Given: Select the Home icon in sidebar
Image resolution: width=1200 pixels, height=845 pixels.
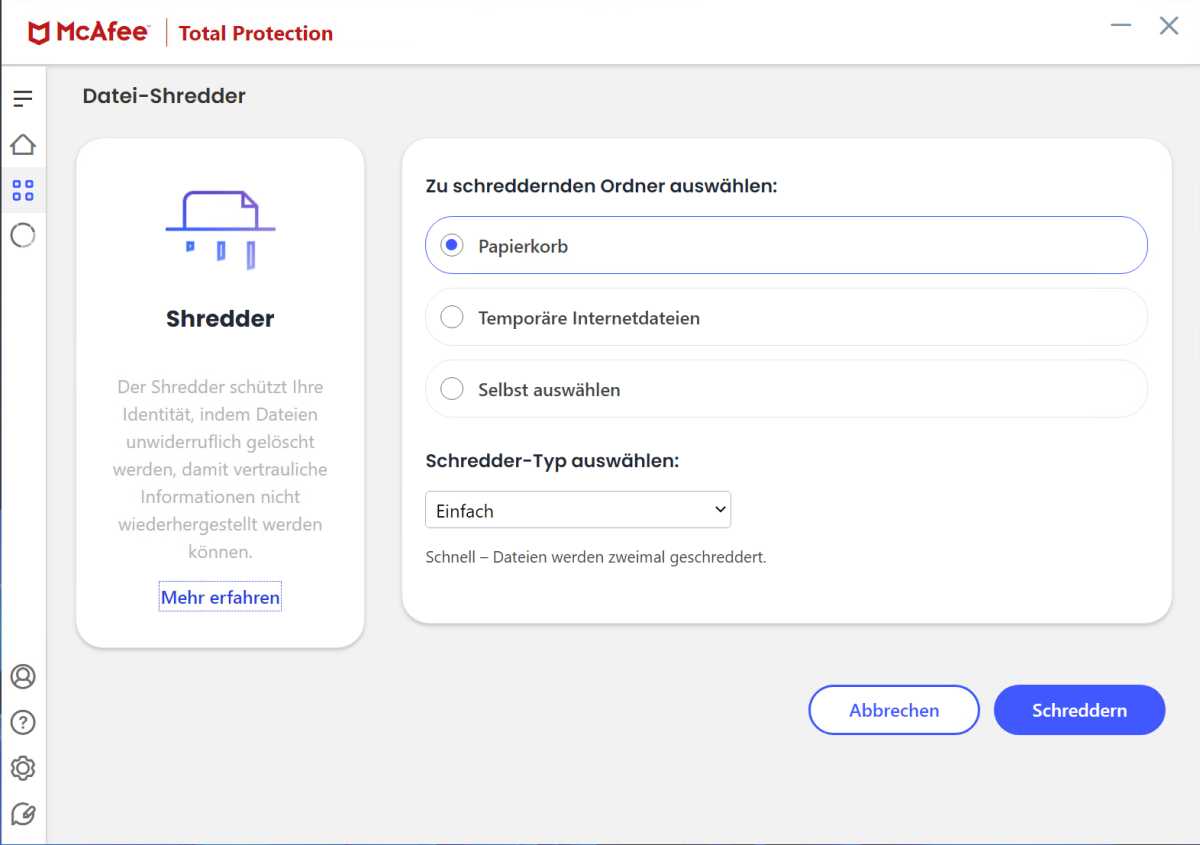Looking at the screenshot, I should 23,144.
